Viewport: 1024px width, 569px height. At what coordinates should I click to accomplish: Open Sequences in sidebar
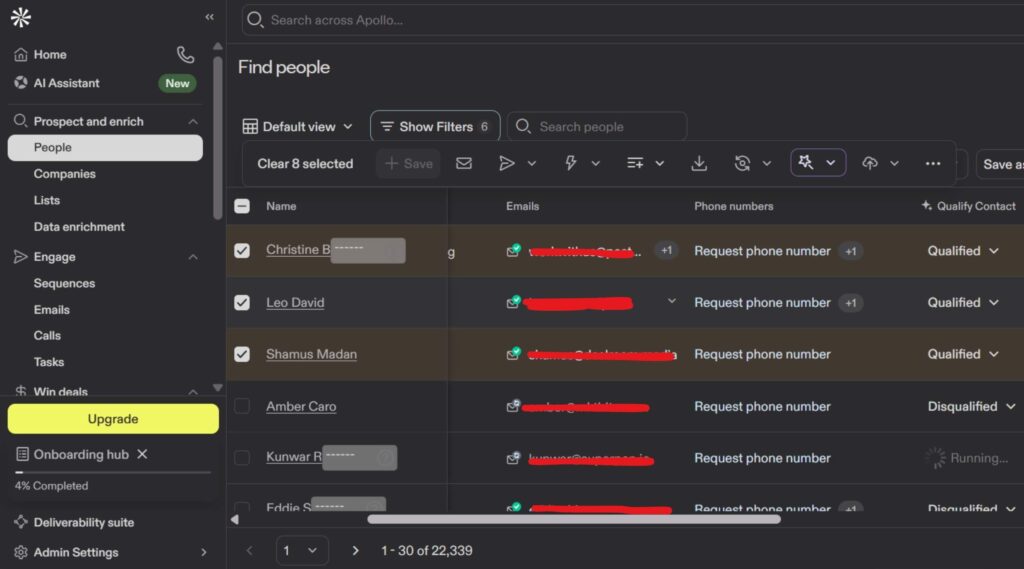pyautogui.click(x=64, y=284)
